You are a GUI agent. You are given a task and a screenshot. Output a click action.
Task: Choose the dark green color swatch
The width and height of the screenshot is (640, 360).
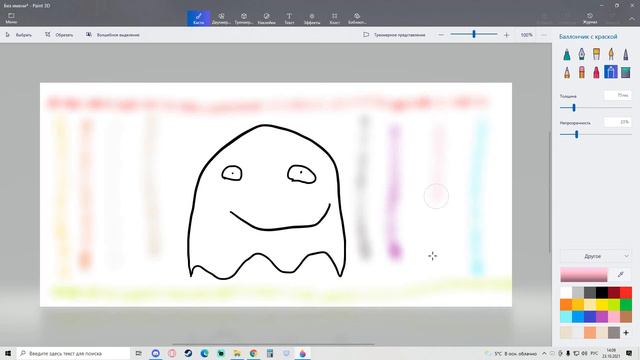[626, 304]
